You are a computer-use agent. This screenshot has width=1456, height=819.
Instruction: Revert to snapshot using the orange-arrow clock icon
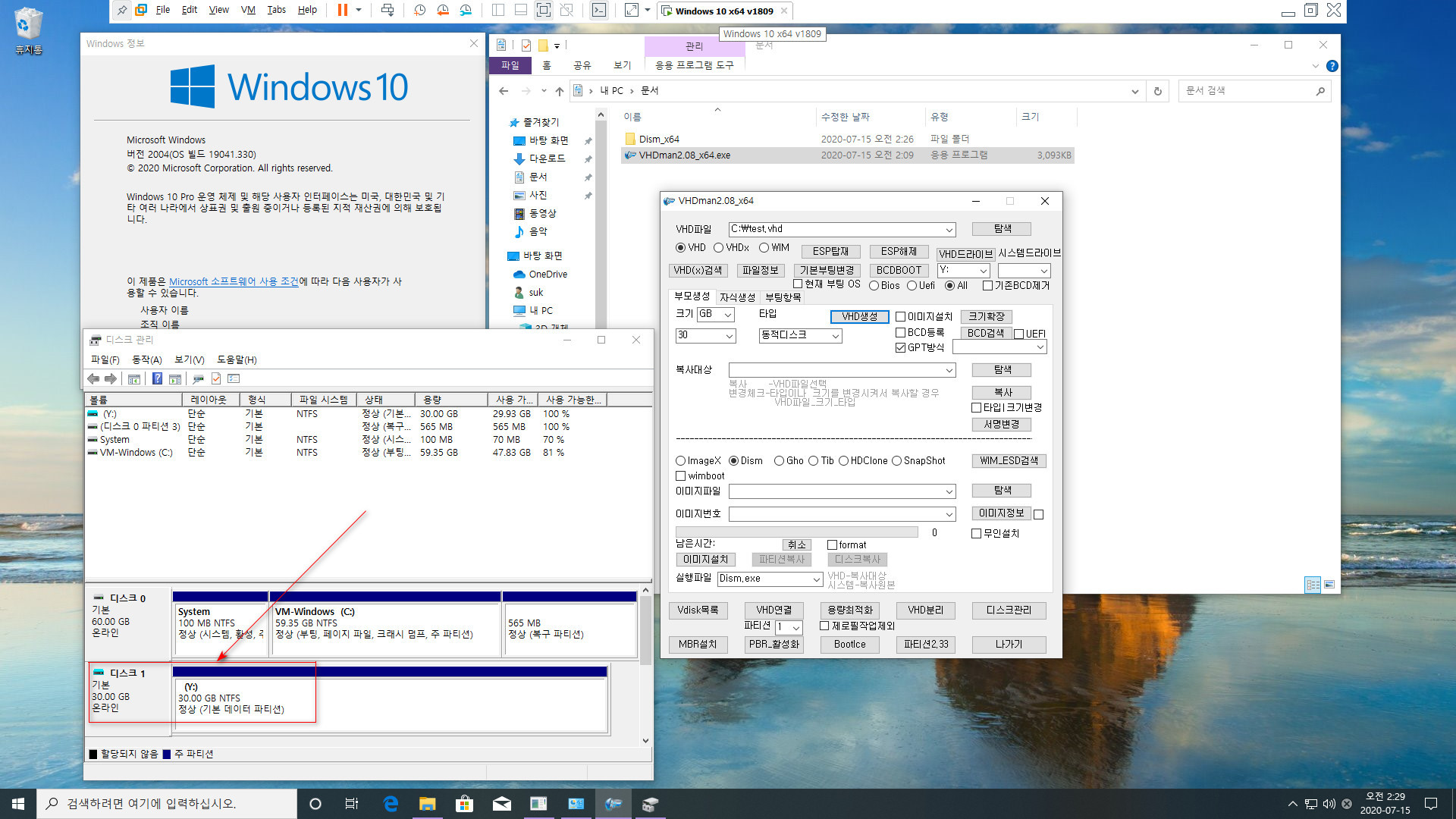(443, 10)
